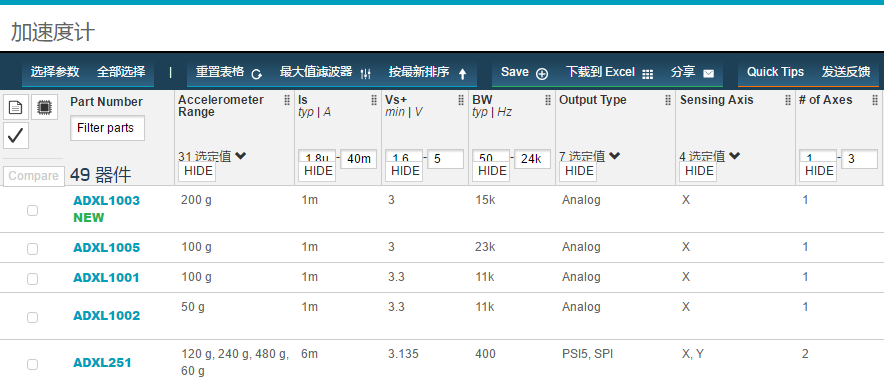Hide the Output Type column
884x380 pixels.
579,171
